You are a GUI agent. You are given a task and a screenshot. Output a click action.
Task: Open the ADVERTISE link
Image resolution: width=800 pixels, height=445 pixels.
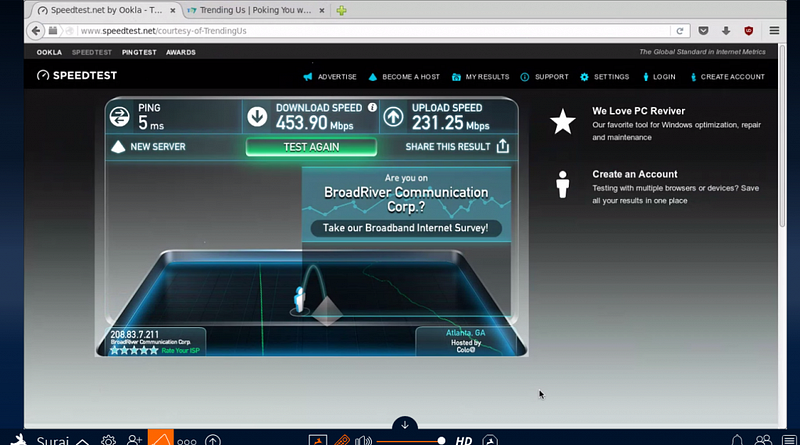[330, 77]
